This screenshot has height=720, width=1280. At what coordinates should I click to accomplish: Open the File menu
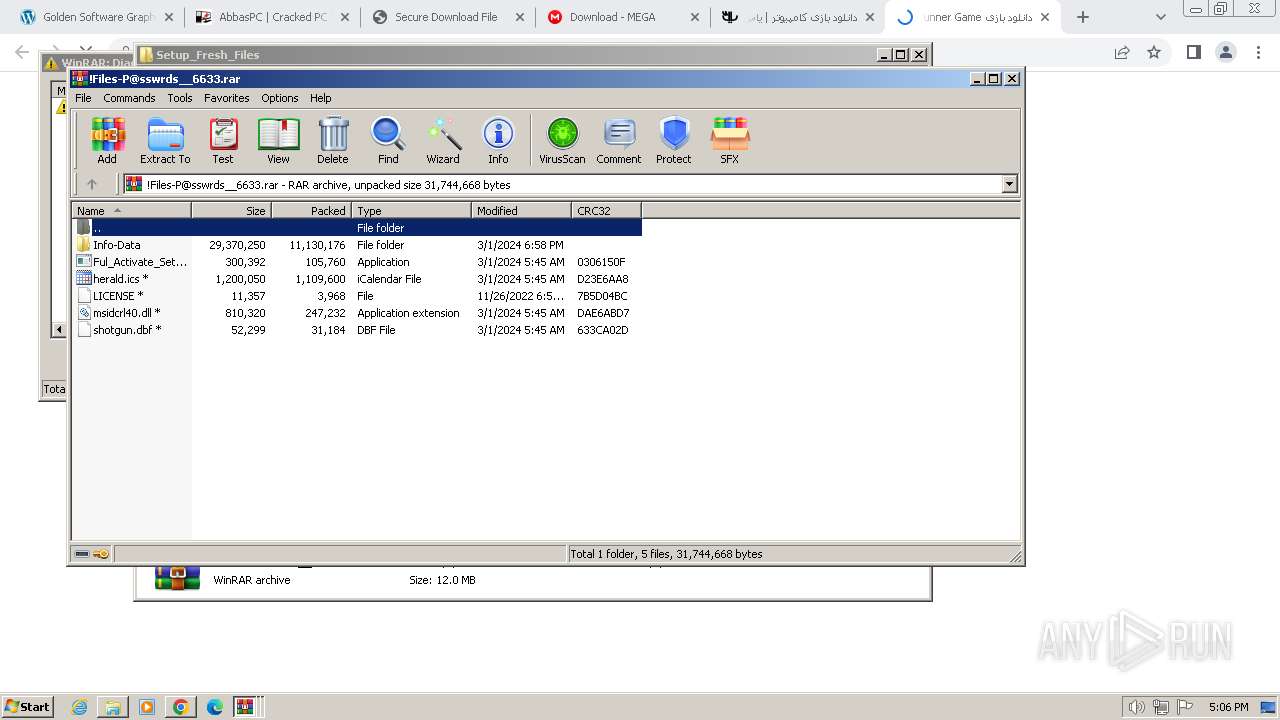83,98
